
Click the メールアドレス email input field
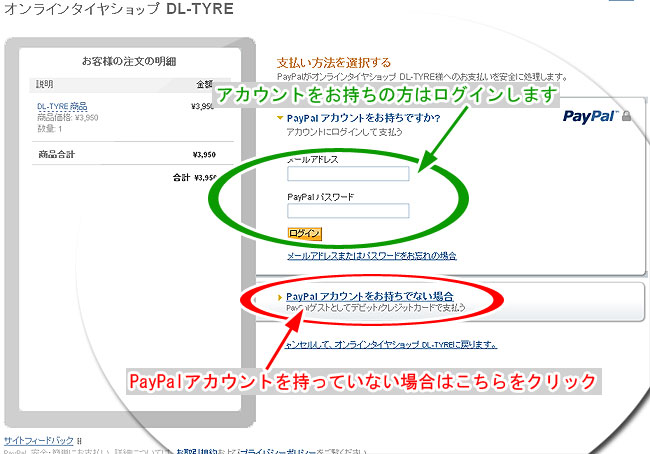(348, 173)
